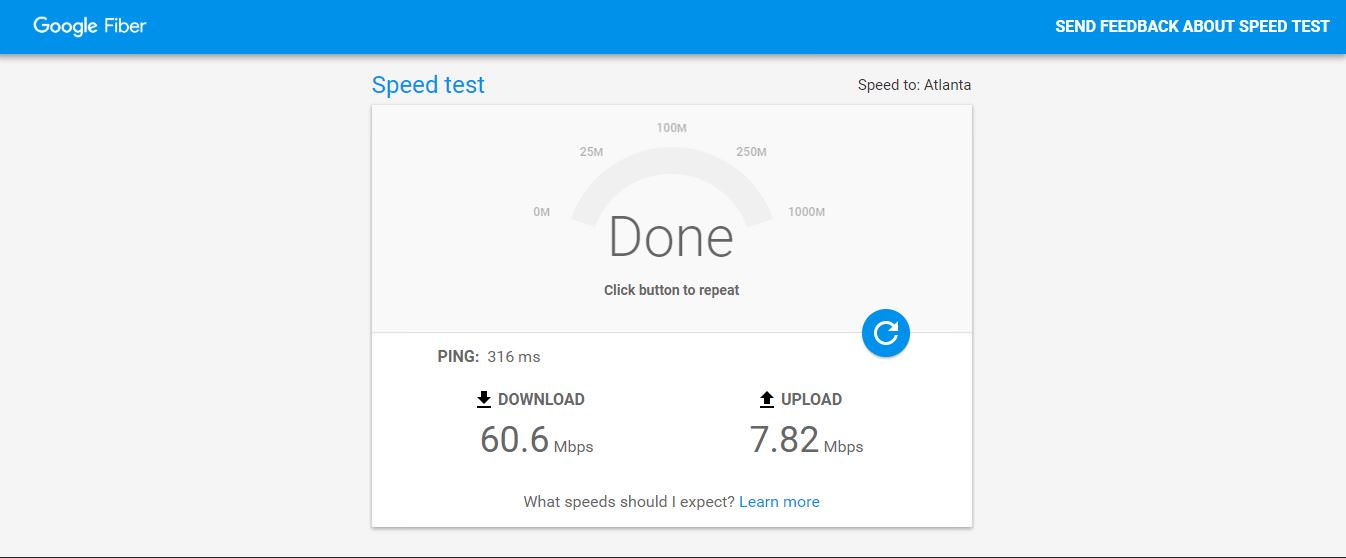Select the 100M gauge marker
The height and width of the screenshot is (558, 1346).
tap(671, 128)
